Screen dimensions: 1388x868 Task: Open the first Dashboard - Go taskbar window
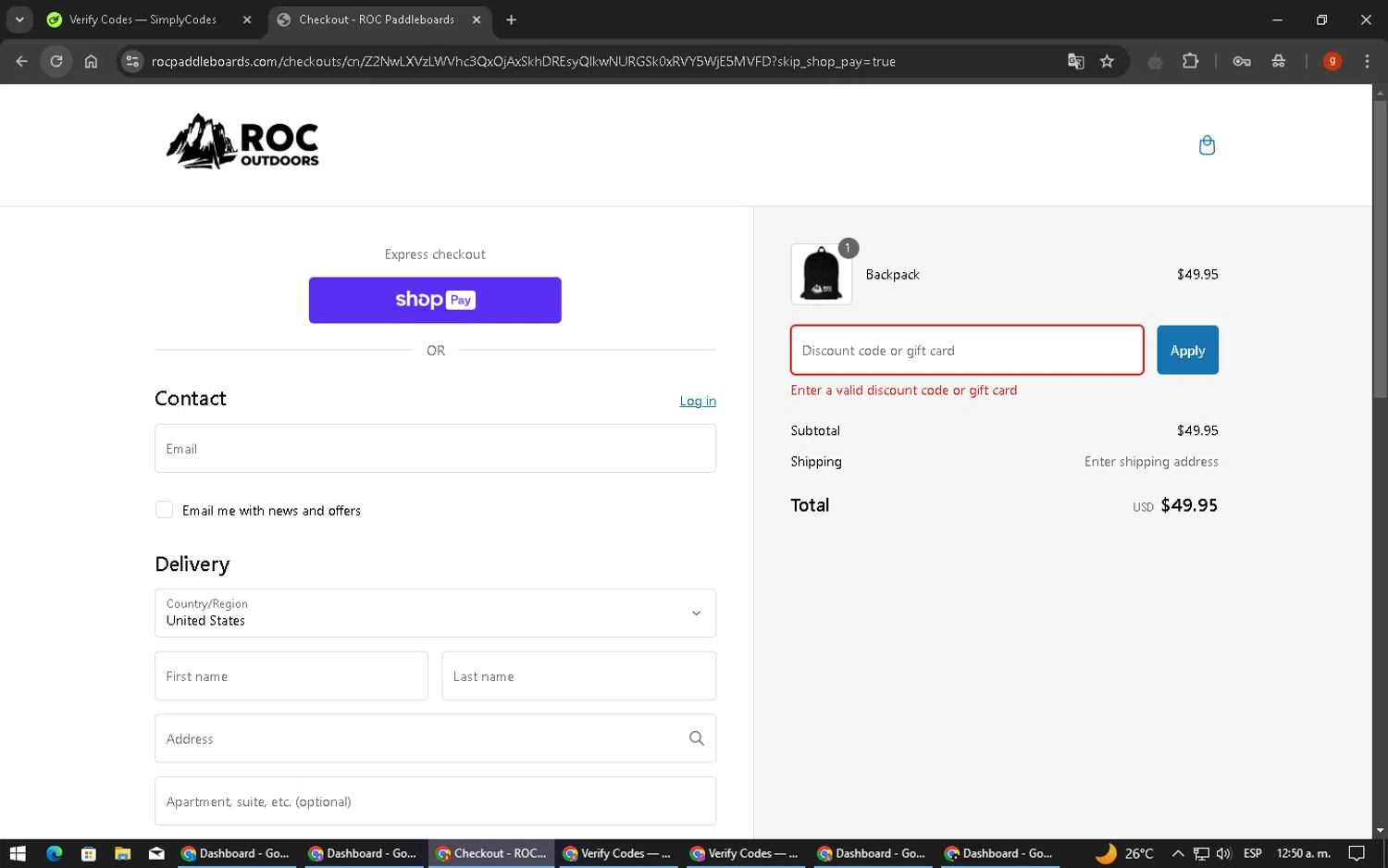(236, 853)
